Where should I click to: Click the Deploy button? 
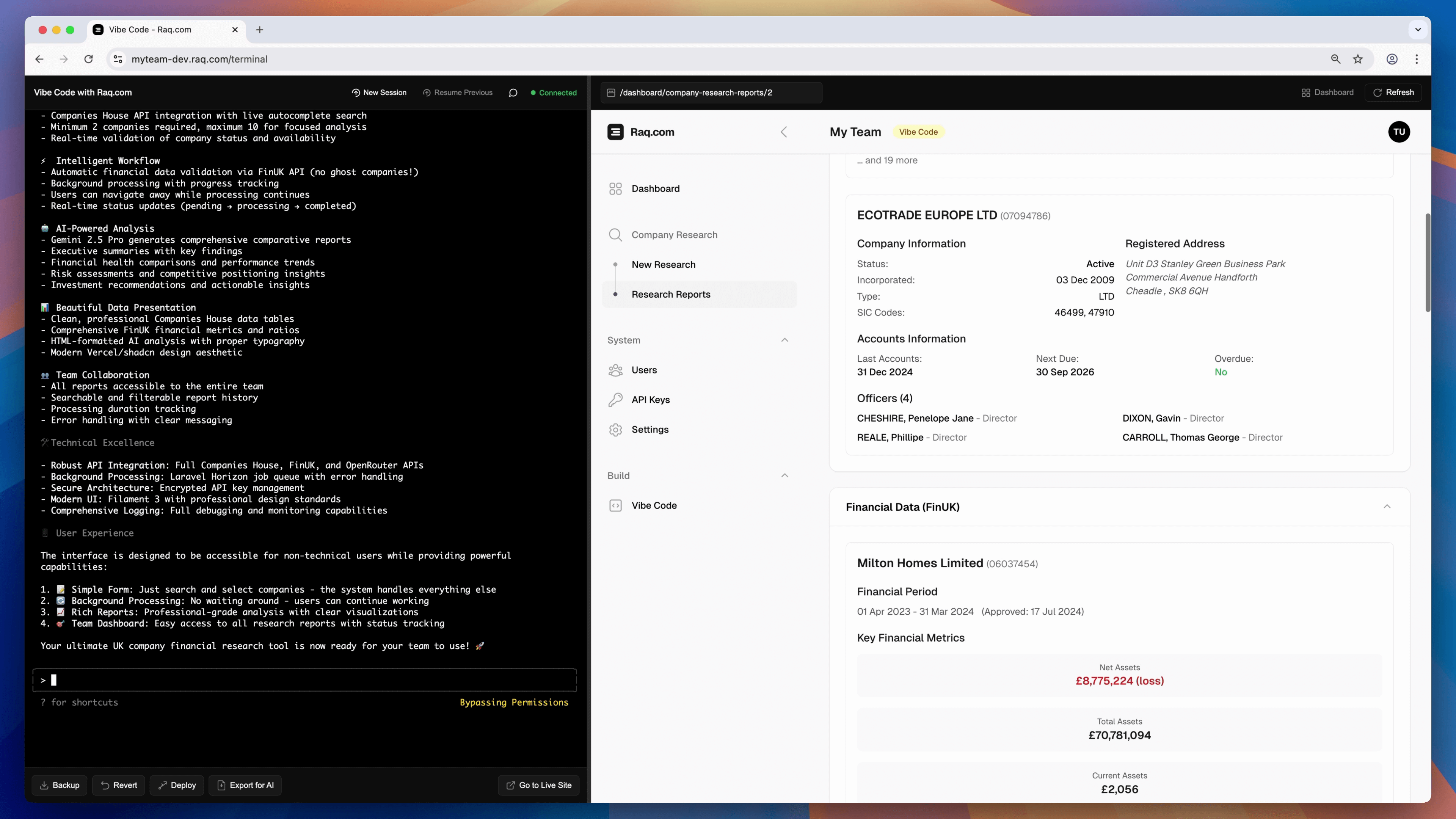[x=177, y=785]
